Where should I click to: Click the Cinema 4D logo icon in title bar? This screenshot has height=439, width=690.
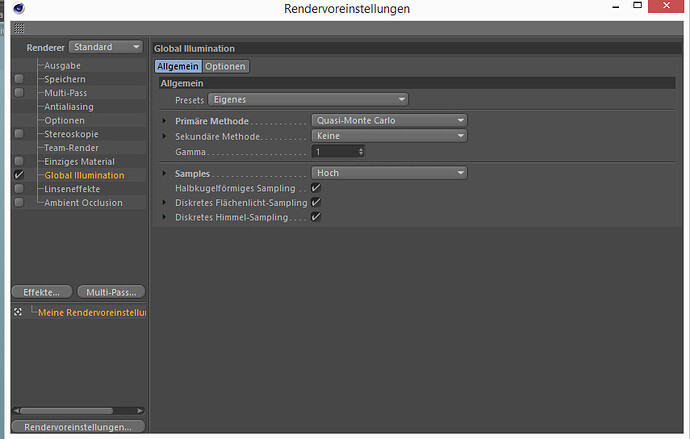point(18,8)
